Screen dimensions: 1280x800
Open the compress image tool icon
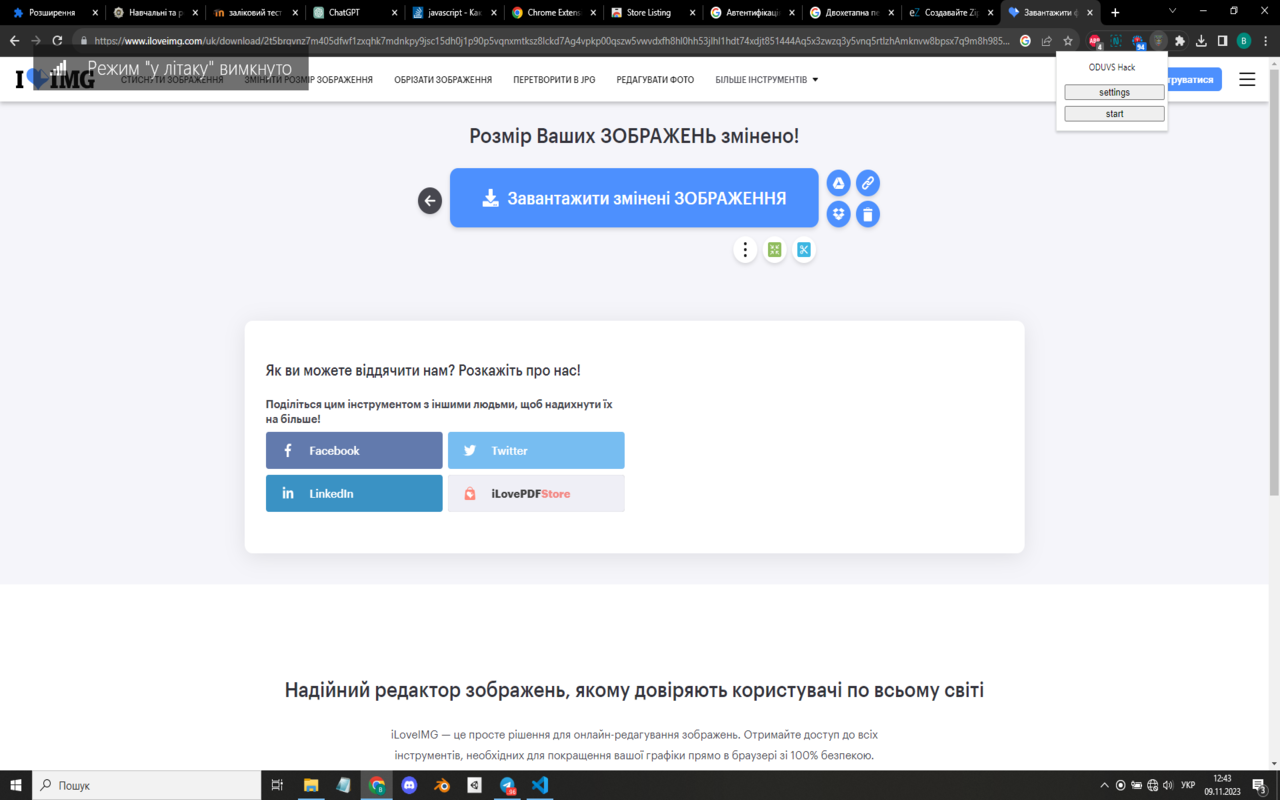coord(774,250)
